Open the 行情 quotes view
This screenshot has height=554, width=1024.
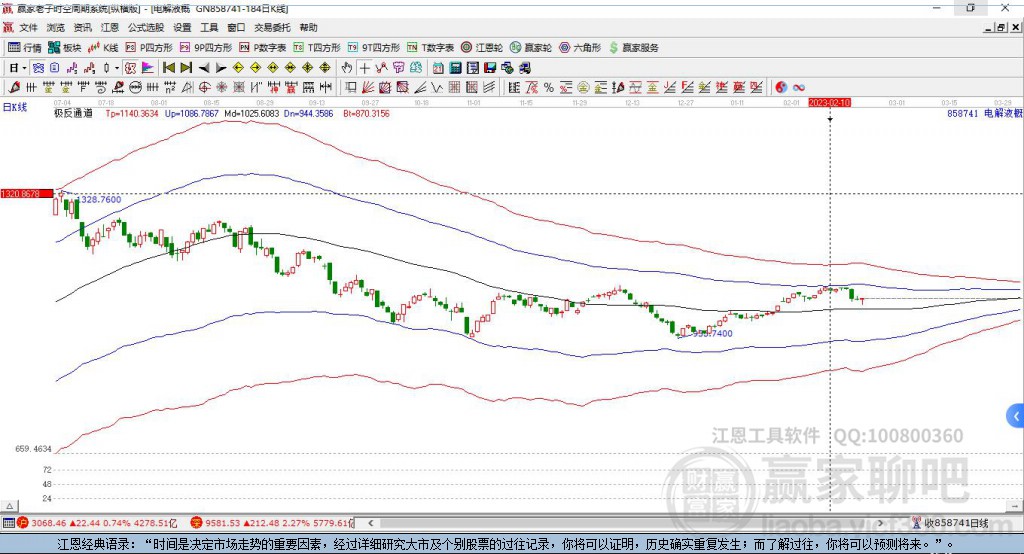coord(24,48)
